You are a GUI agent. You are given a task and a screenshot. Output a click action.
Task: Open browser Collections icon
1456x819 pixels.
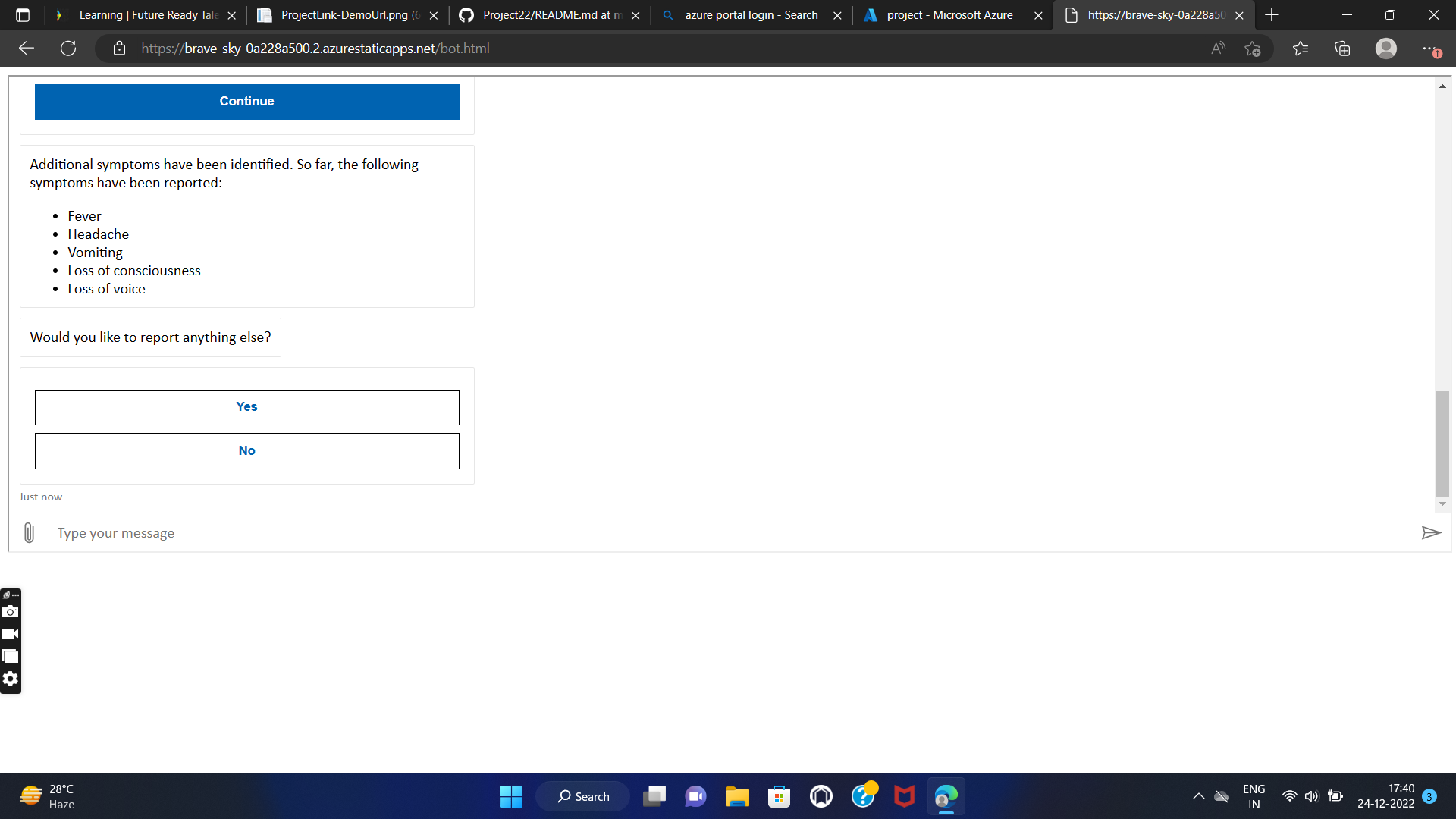[x=1342, y=49]
